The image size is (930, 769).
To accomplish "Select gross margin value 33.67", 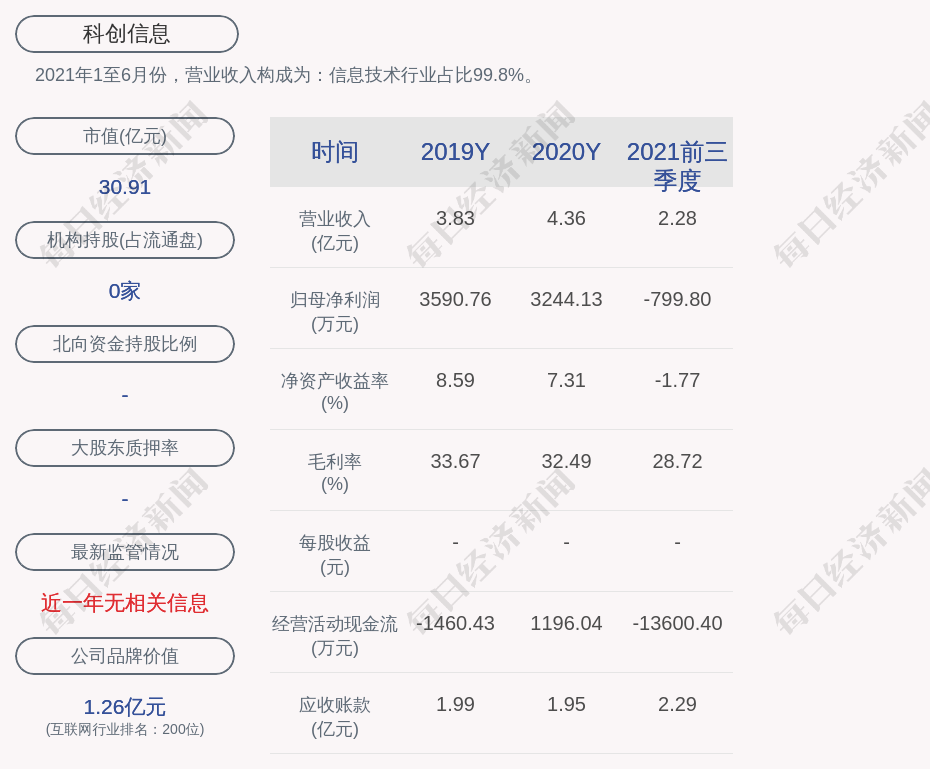I will (455, 461).
